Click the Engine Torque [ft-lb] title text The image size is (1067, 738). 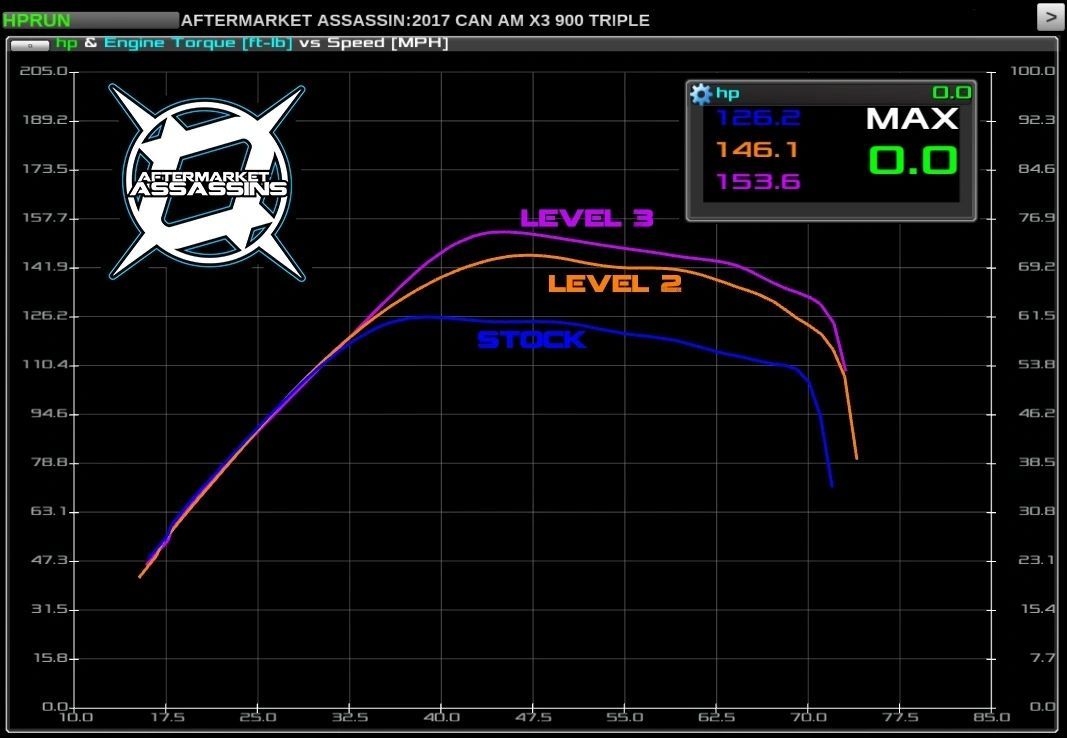click(198, 43)
